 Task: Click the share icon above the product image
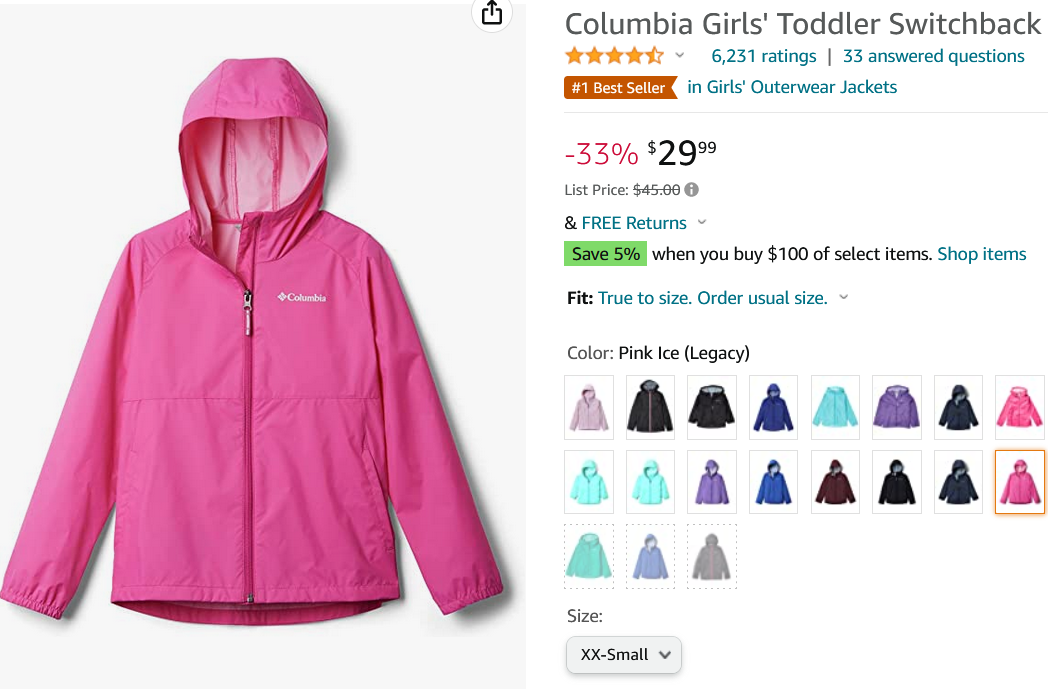pyautogui.click(x=491, y=13)
